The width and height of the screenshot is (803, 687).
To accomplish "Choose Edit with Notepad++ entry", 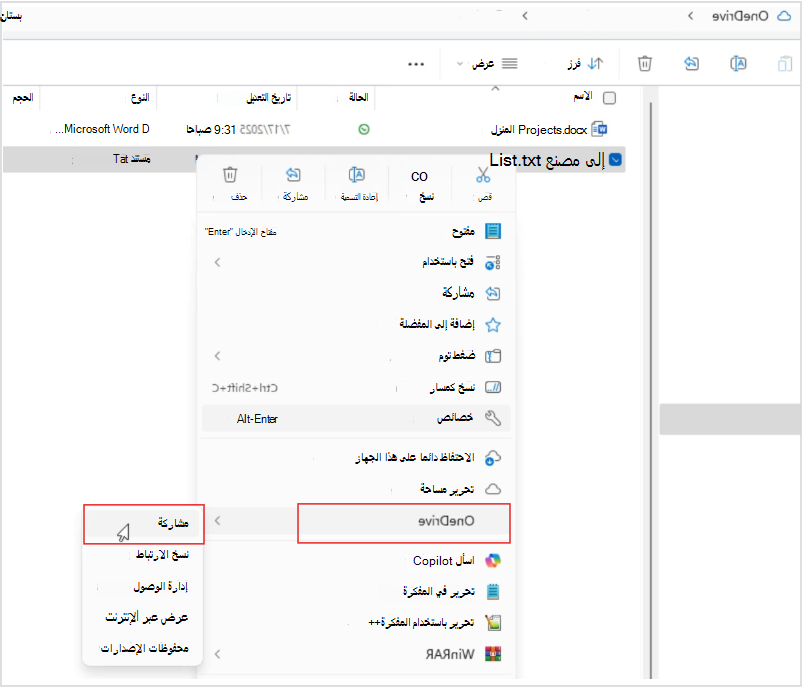I will point(356,623).
